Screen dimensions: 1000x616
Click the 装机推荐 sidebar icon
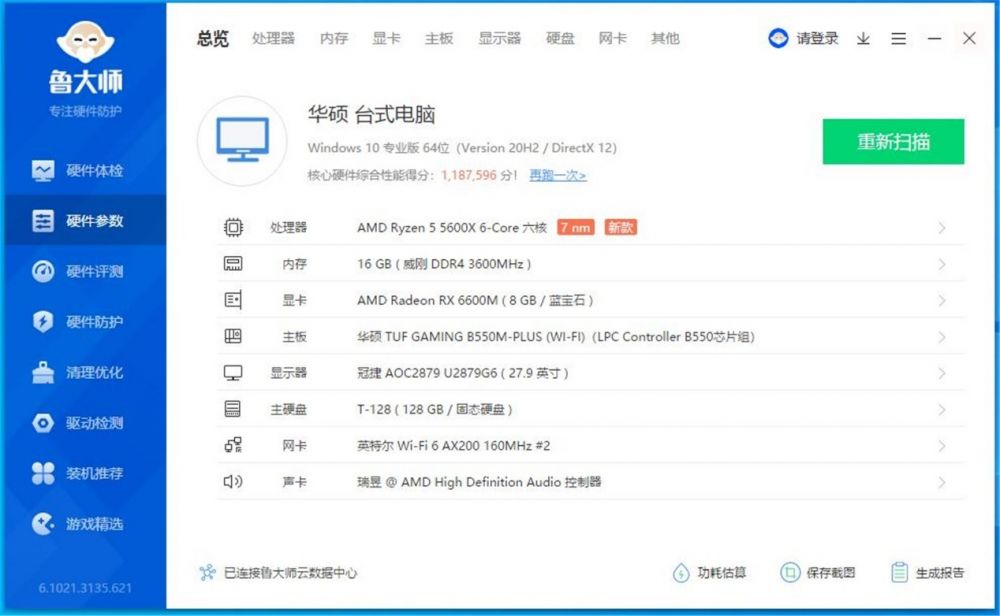(x=43, y=473)
